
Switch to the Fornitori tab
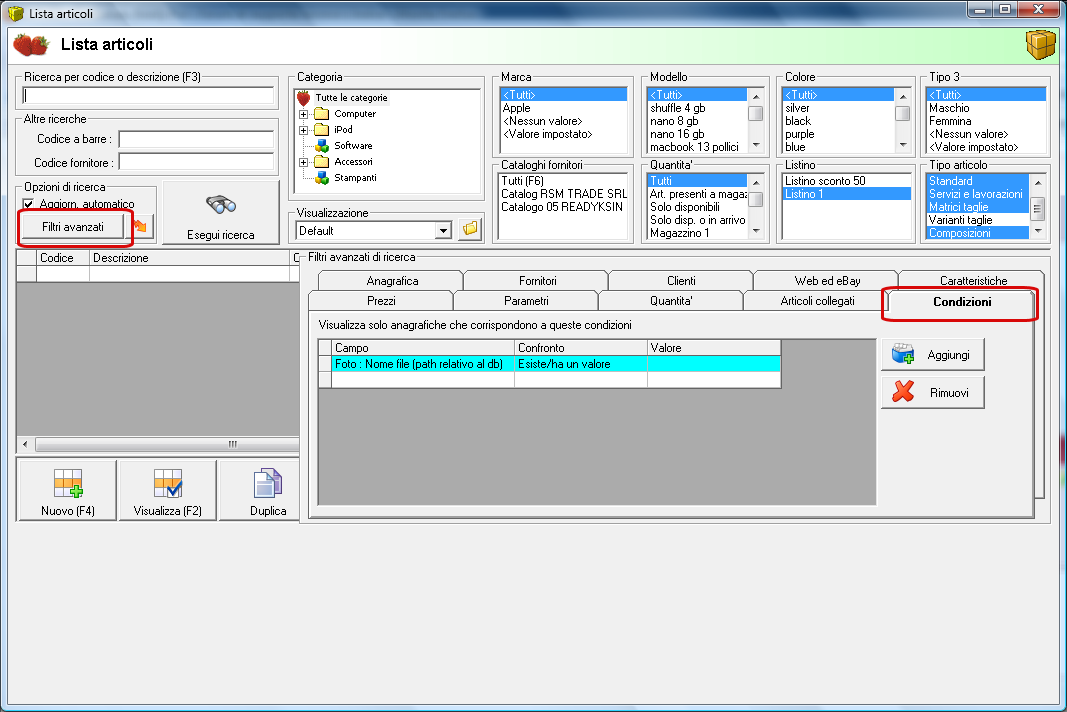538,280
